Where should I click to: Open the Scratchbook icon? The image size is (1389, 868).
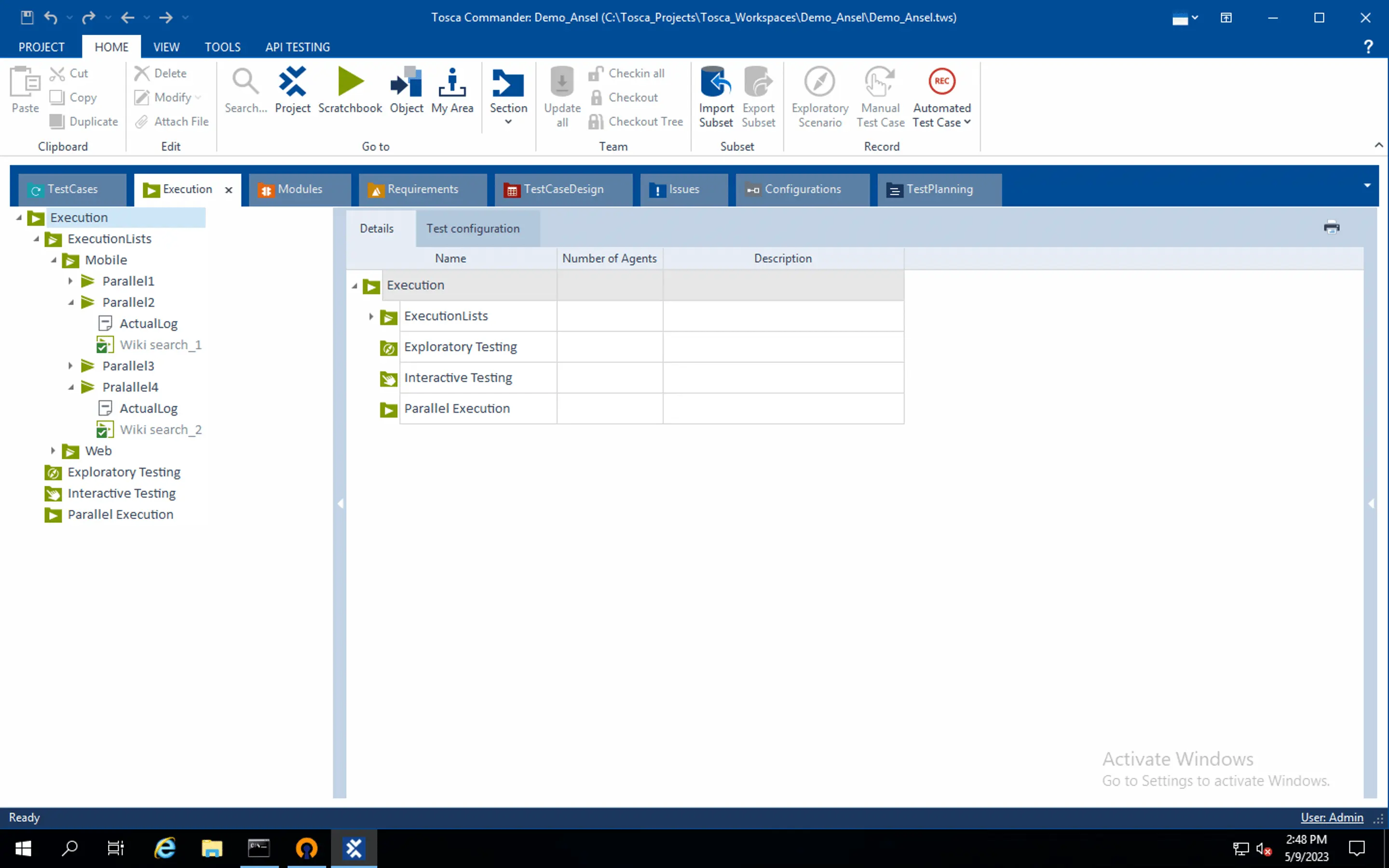click(350, 82)
